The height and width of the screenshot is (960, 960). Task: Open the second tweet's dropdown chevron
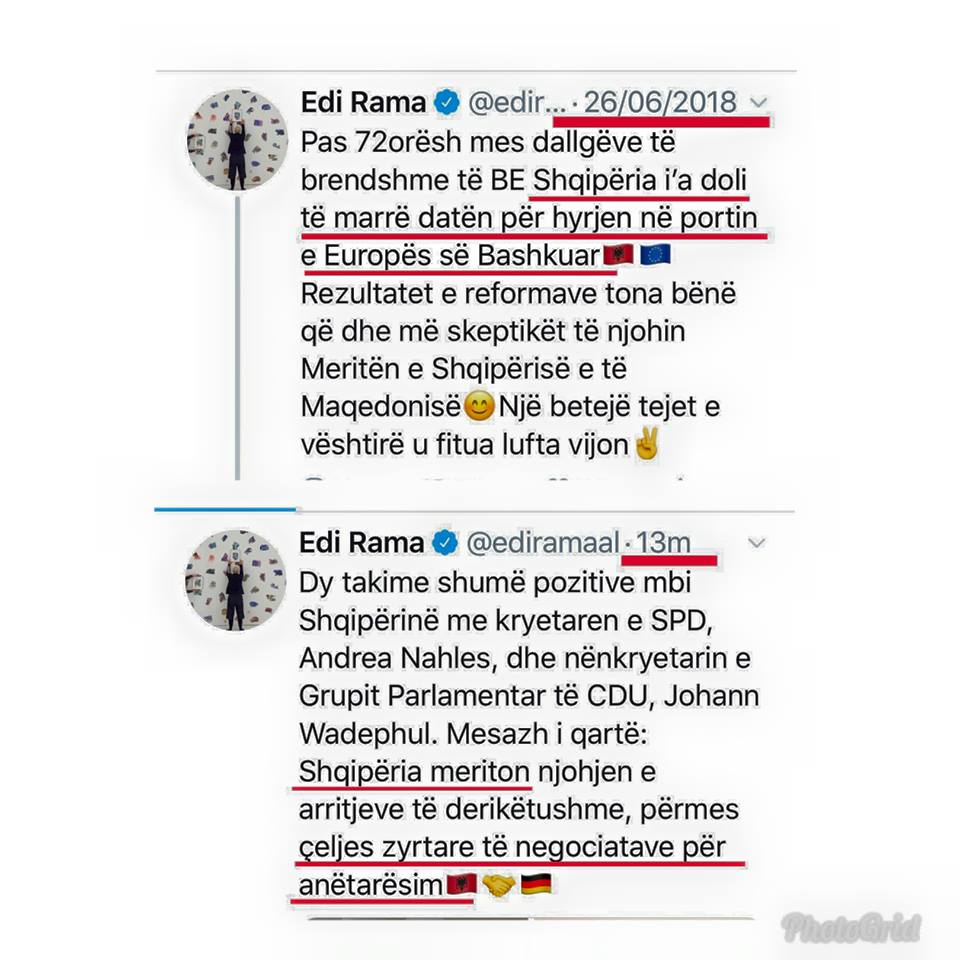point(757,543)
